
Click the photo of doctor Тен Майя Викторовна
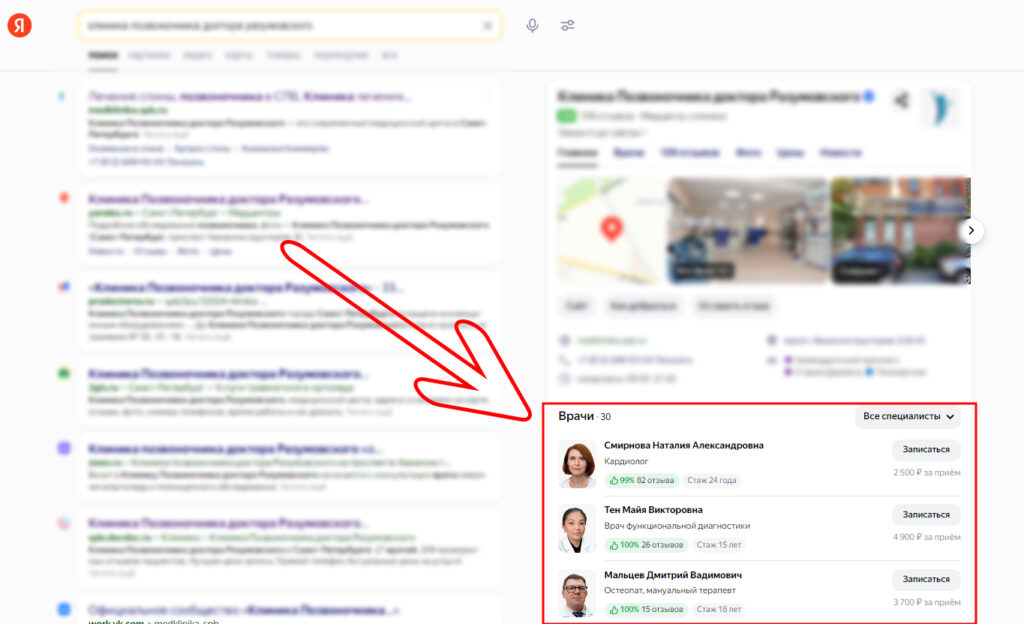(577, 529)
